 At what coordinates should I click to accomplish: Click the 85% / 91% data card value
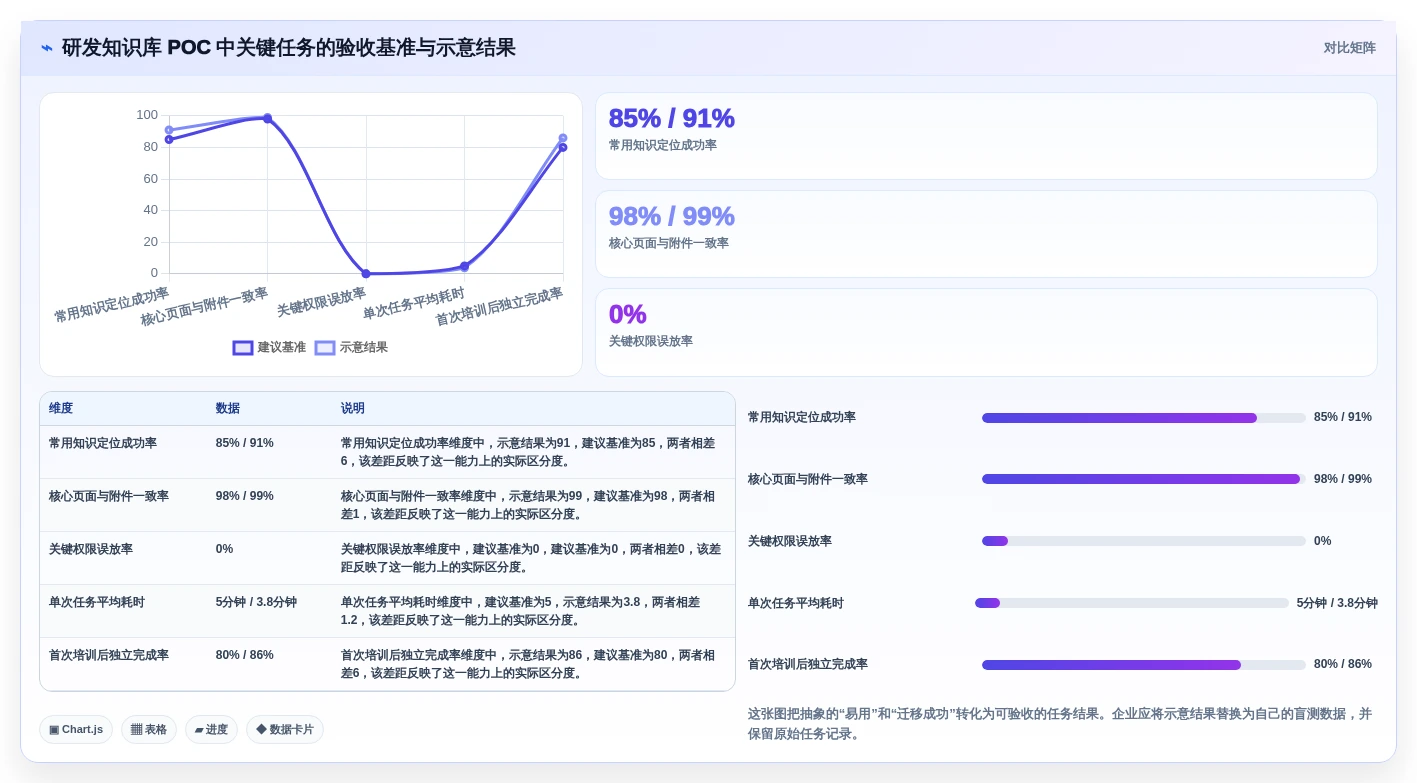tap(671, 118)
